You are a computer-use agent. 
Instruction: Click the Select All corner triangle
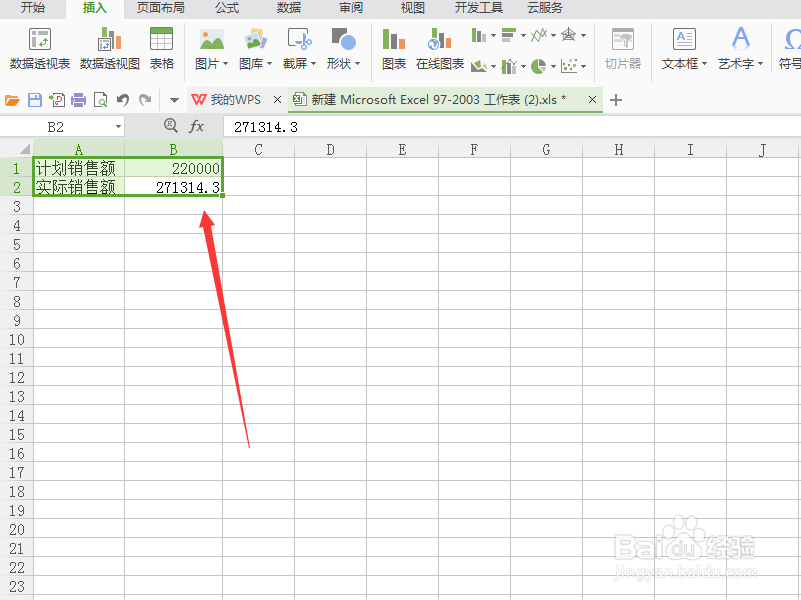click(24, 149)
